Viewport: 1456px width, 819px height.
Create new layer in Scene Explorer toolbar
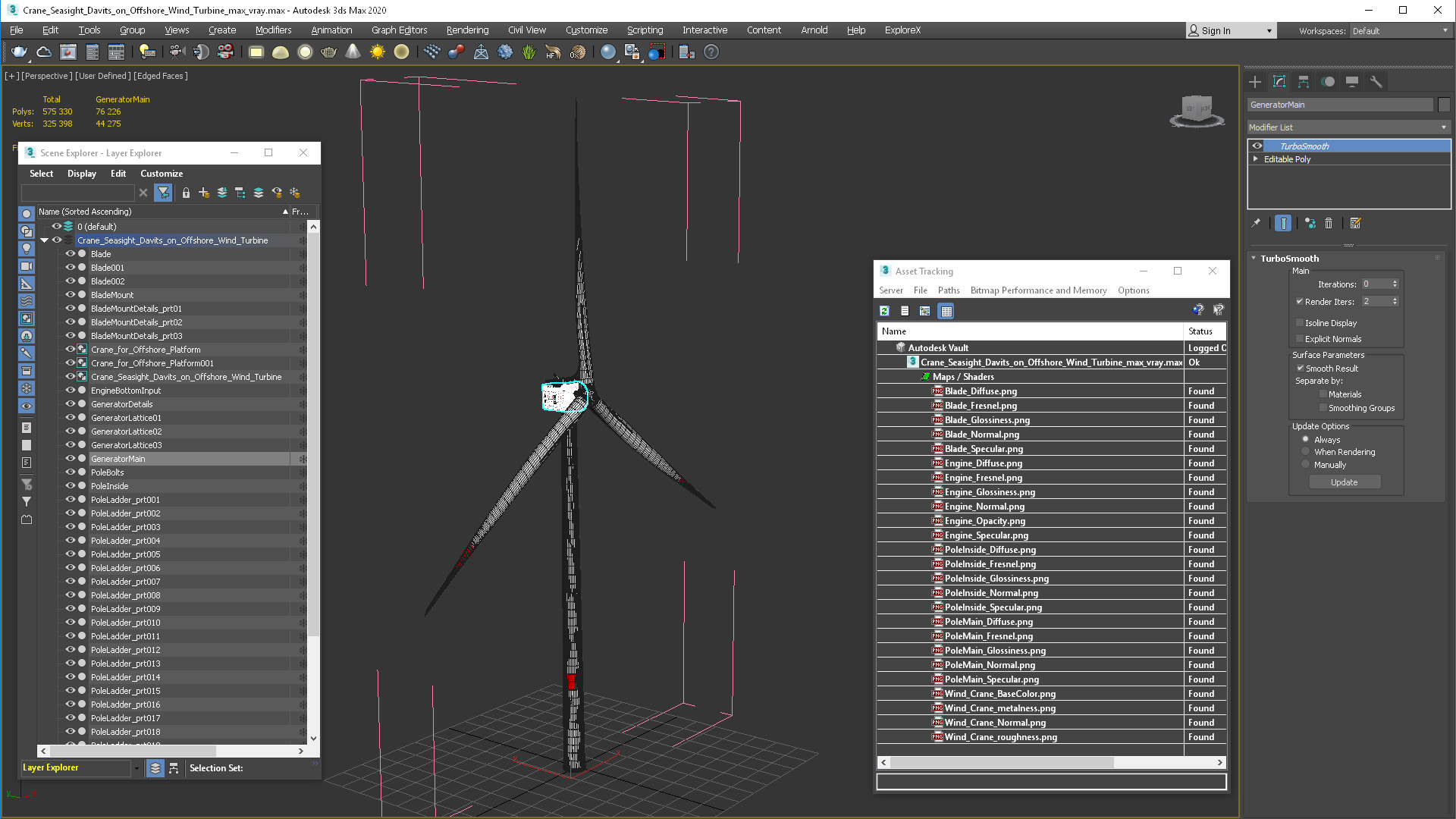(204, 193)
